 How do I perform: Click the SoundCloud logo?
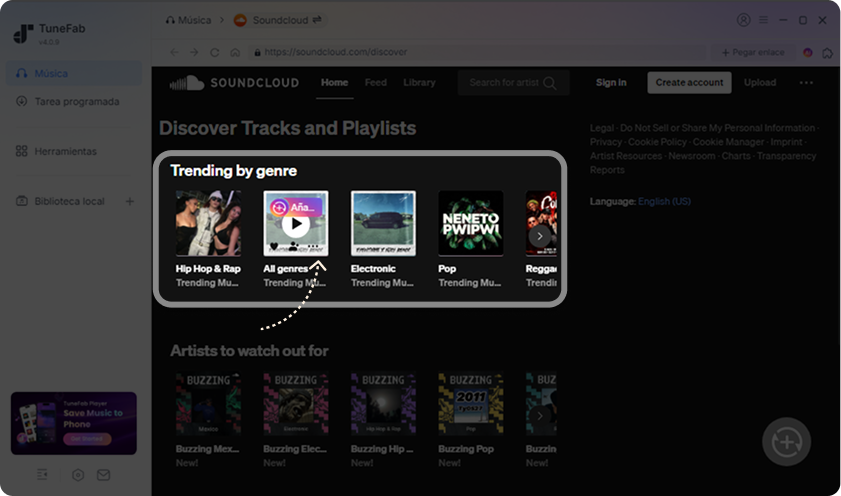[234, 83]
